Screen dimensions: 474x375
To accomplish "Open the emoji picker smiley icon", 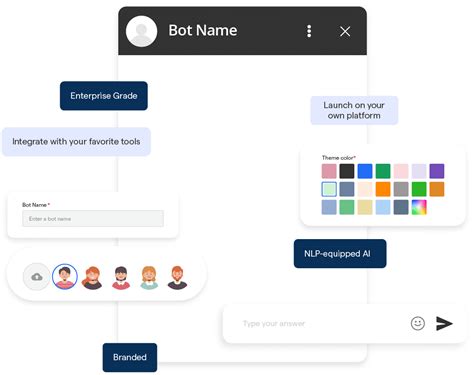I will (x=418, y=323).
